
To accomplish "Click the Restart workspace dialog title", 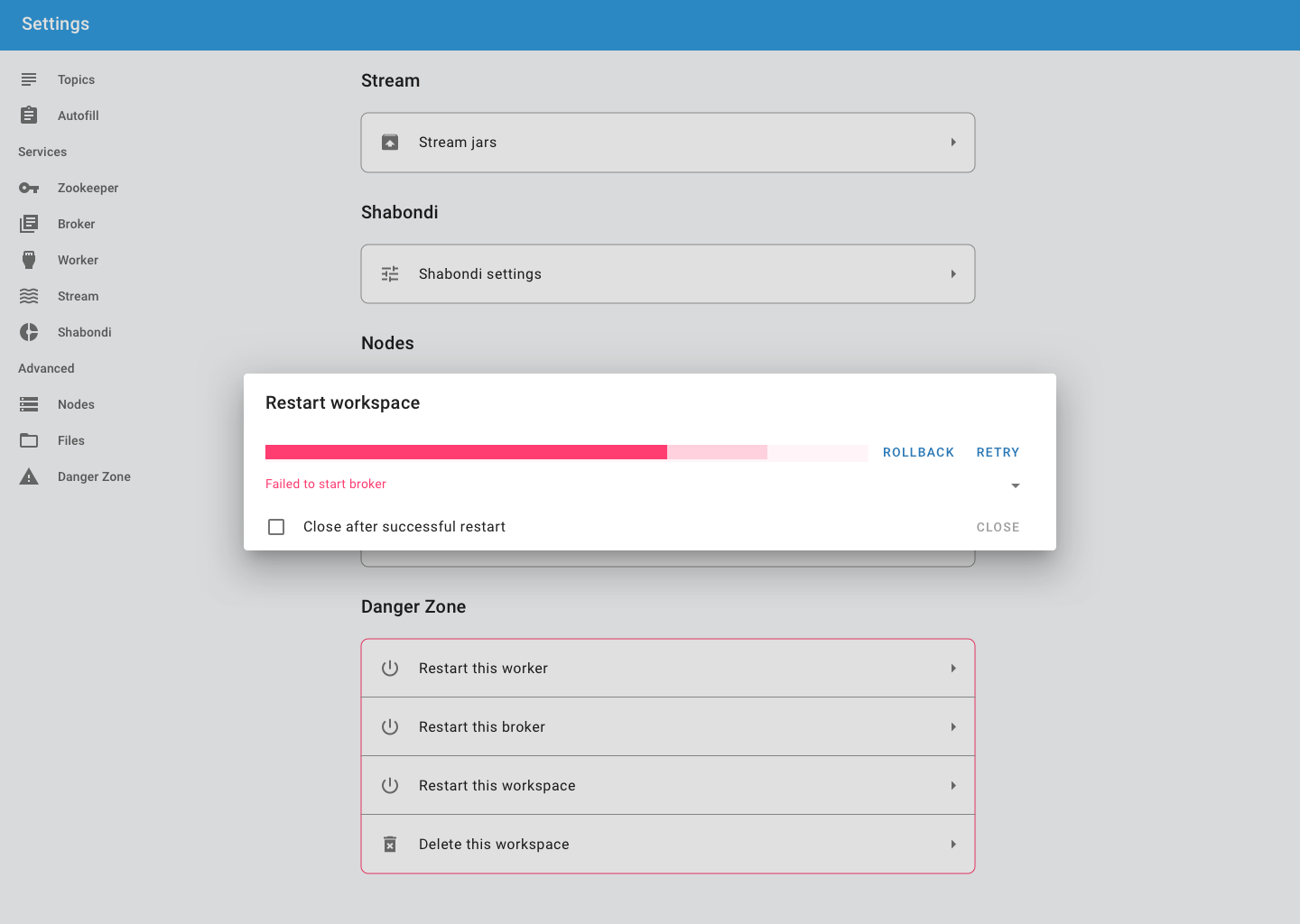I will [x=343, y=403].
